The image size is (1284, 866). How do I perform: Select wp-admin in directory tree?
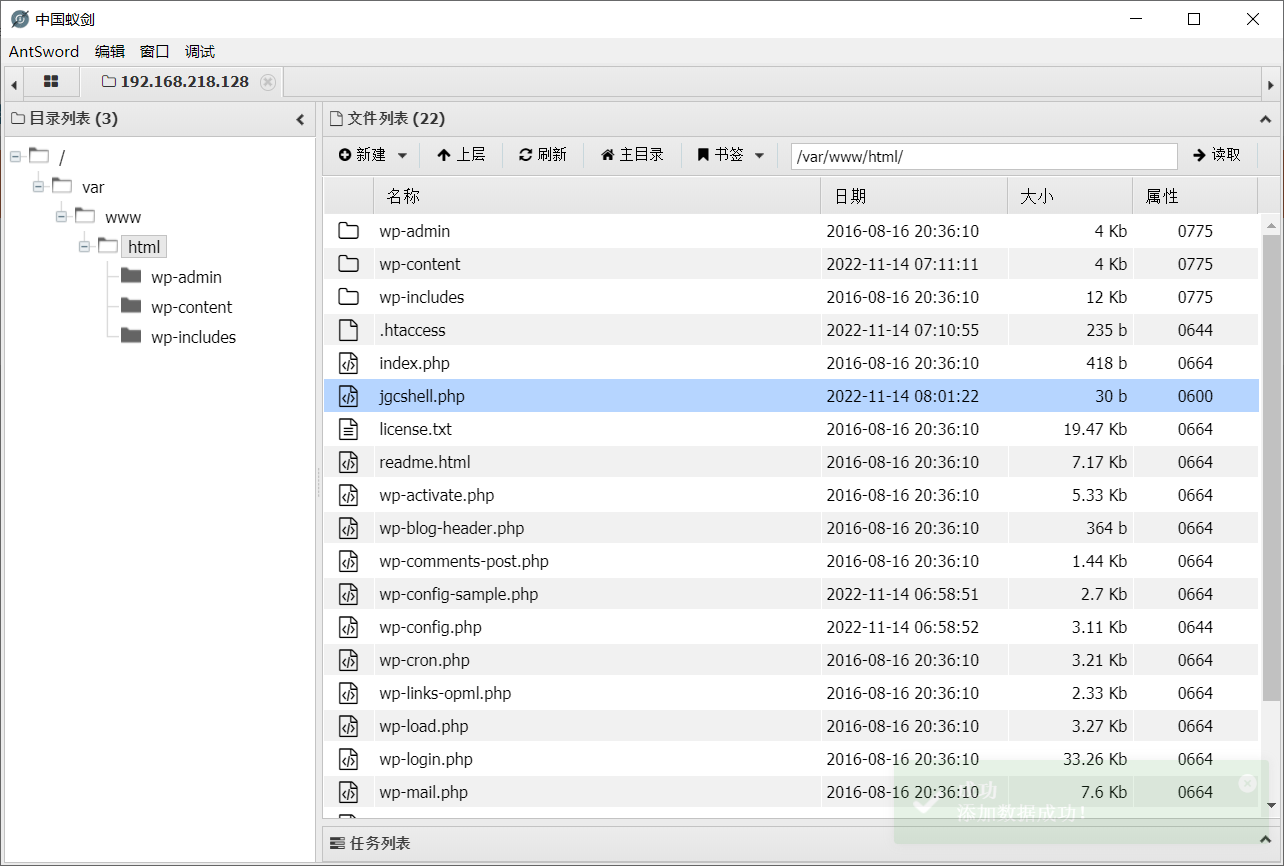(186, 277)
